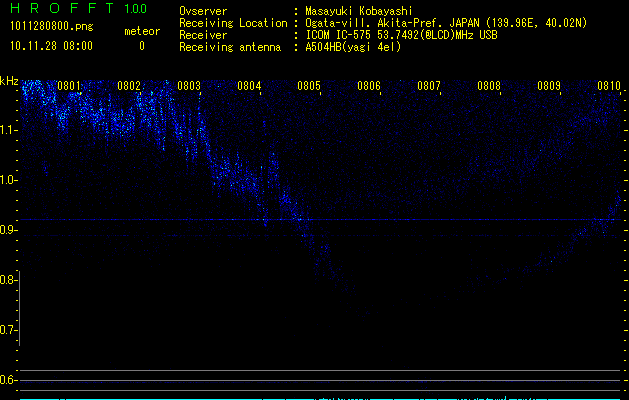Click the meteor count label
This screenshot has height=400, width=629.
pyautogui.click(x=142, y=31)
